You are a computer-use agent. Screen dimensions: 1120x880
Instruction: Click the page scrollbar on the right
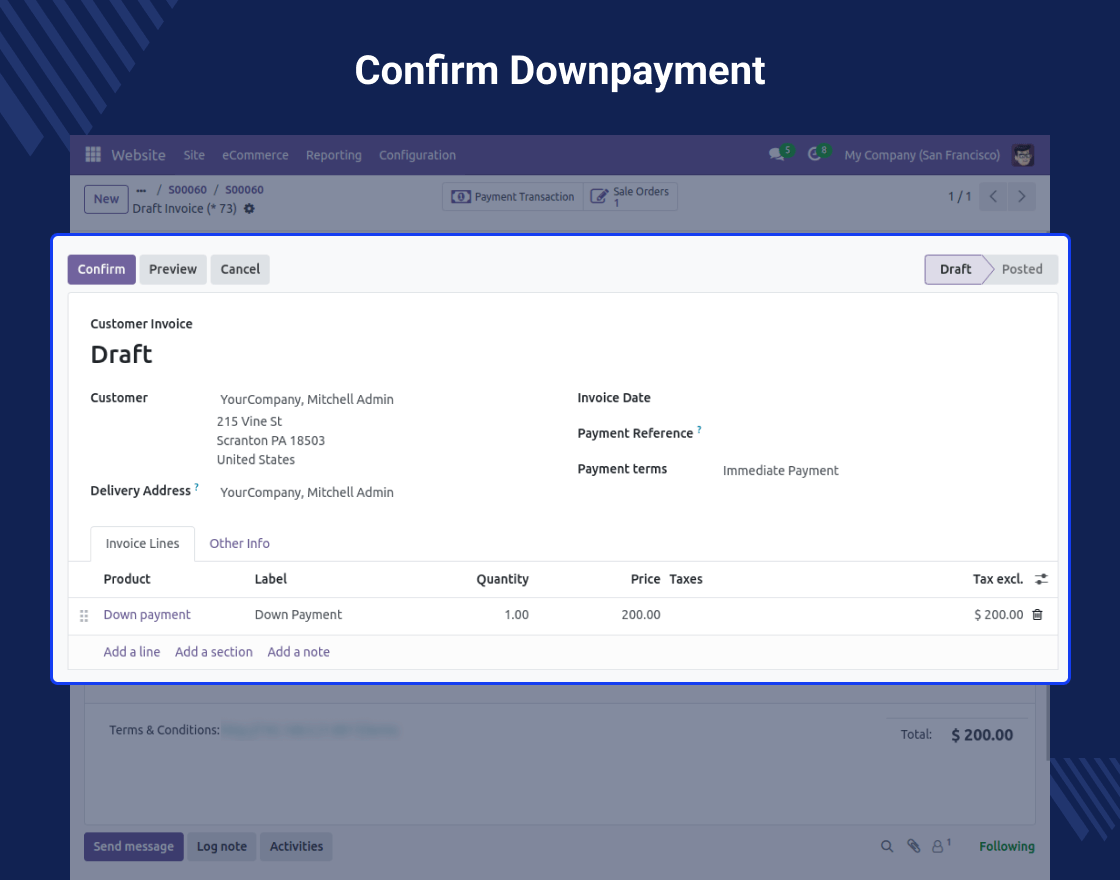pos(1047,721)
